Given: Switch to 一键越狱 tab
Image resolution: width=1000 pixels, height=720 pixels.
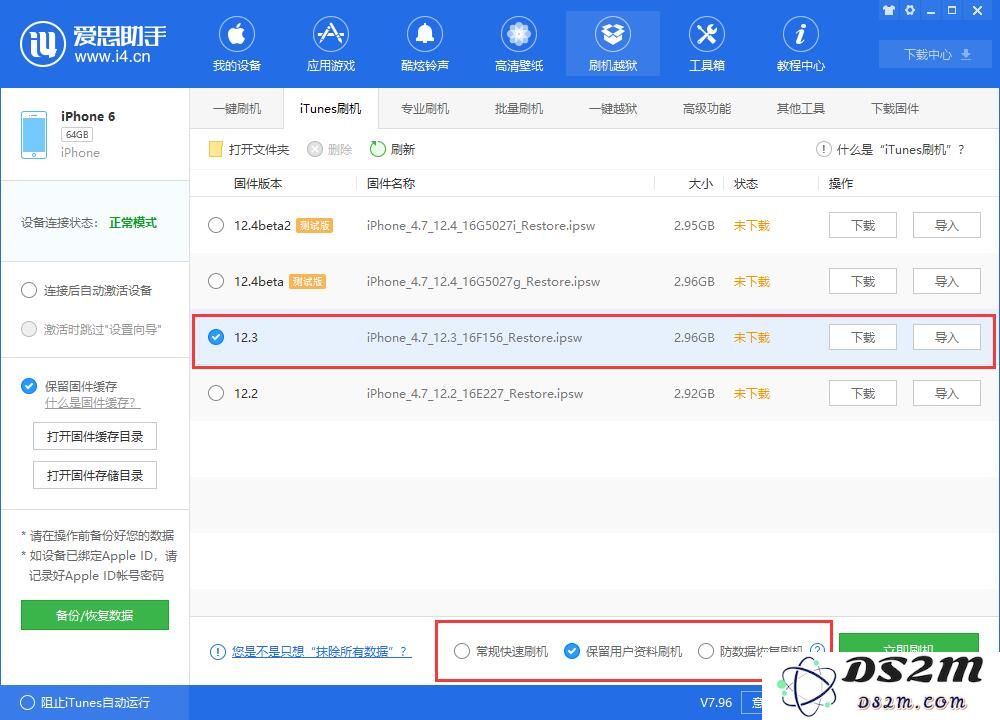Looking at the screenshot, I should tap(613, 108).
